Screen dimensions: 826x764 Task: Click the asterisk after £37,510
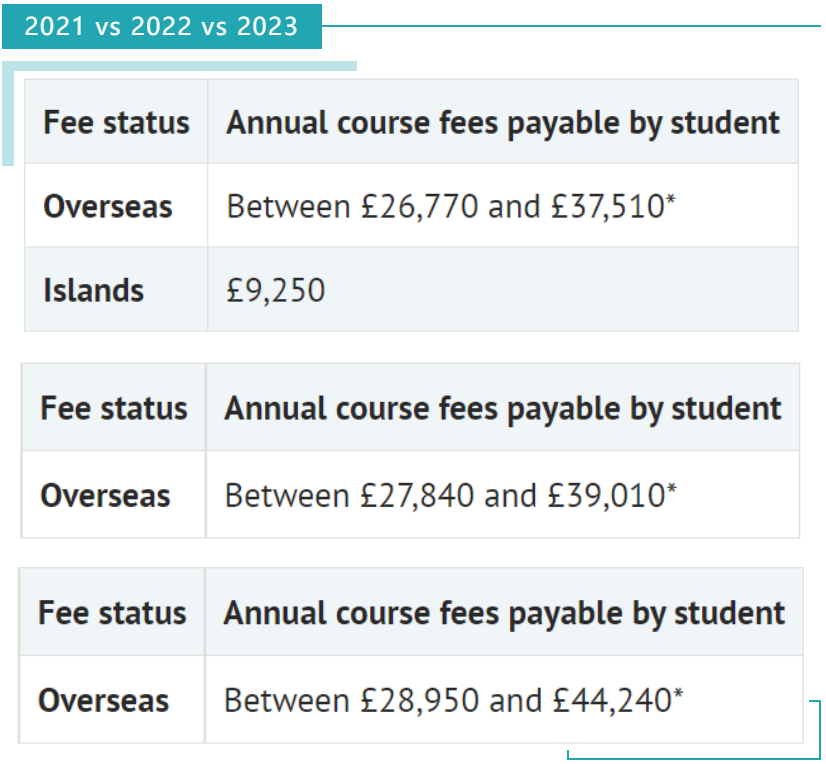pyautogui.click(x=671, y=200)
